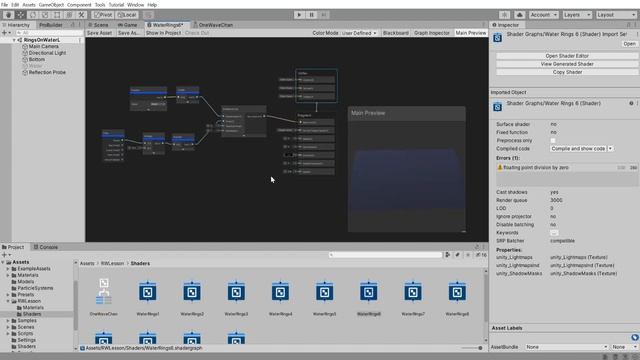This screenshot has width=640, height=360.
Task: Toggle the Main Preview panel
Action: coord(471,33)
